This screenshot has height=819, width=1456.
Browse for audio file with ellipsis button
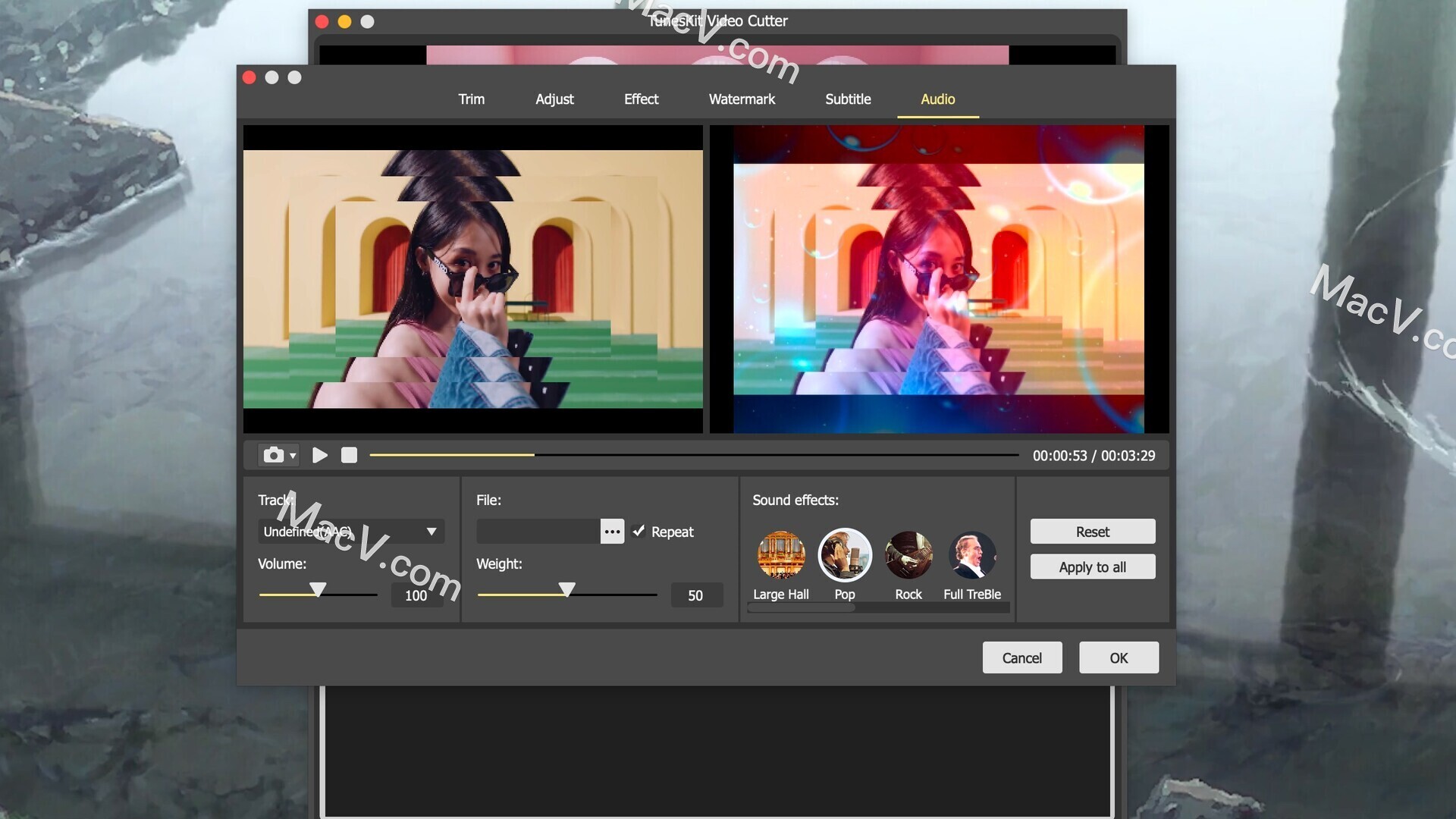(612, 532)
